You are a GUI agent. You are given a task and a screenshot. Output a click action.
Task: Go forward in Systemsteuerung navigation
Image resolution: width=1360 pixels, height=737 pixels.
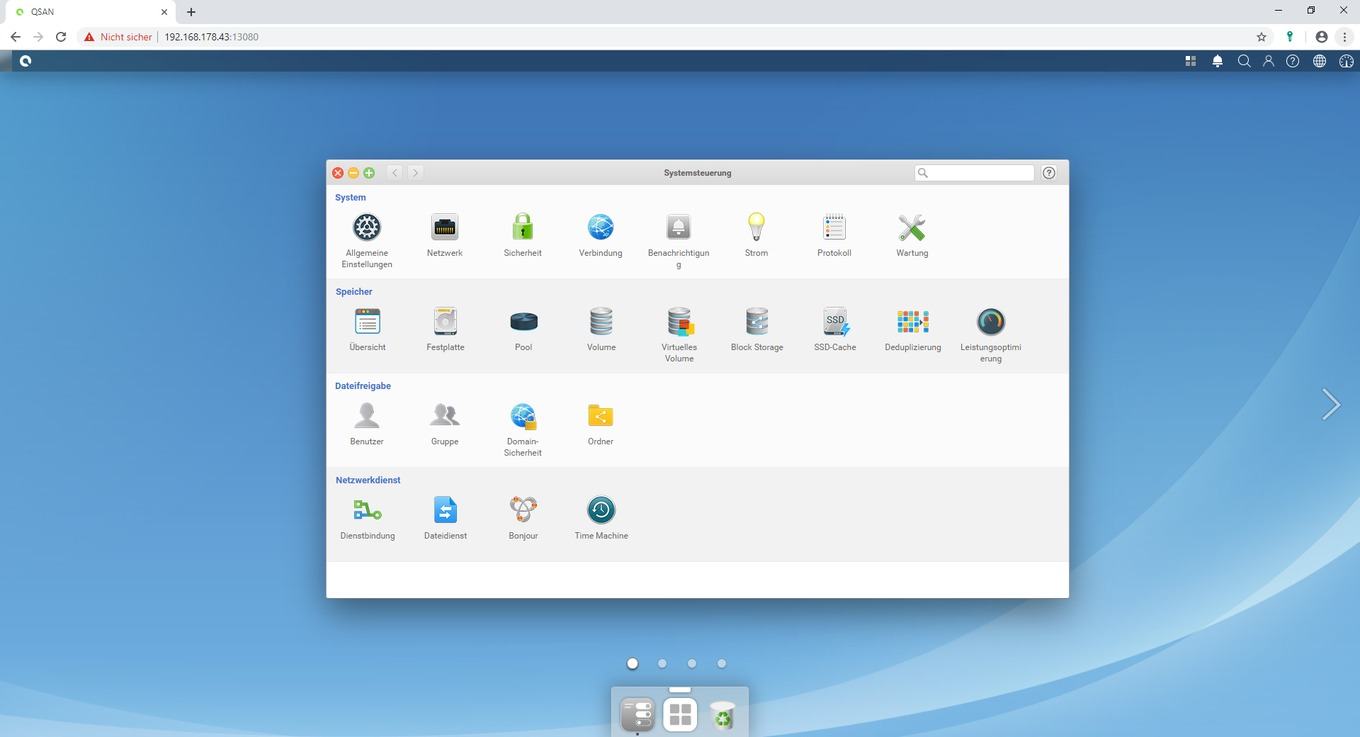click(415, 173)
